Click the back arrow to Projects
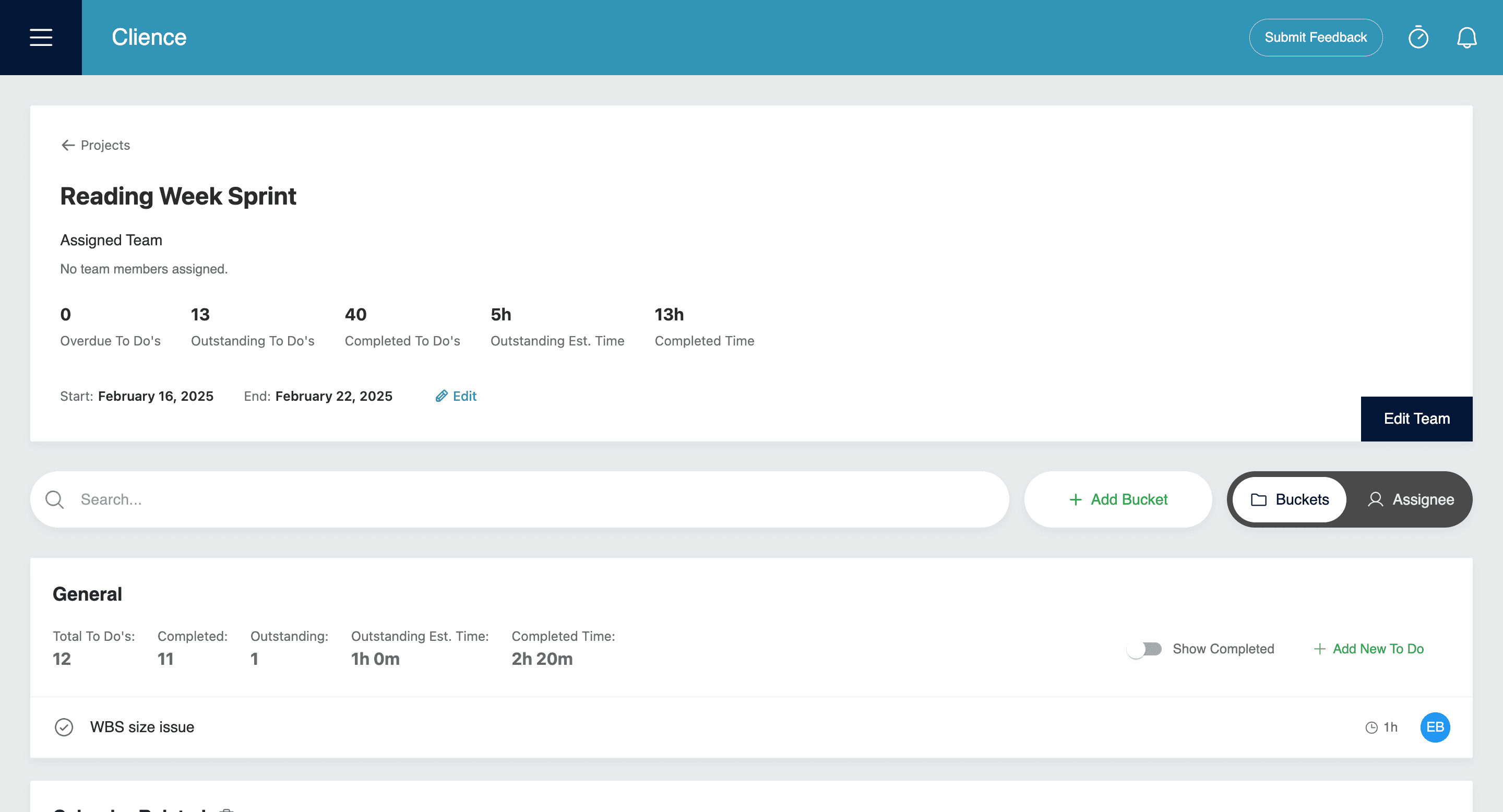This screenshot has height=812, width=1503. click(x=68, y=145)
